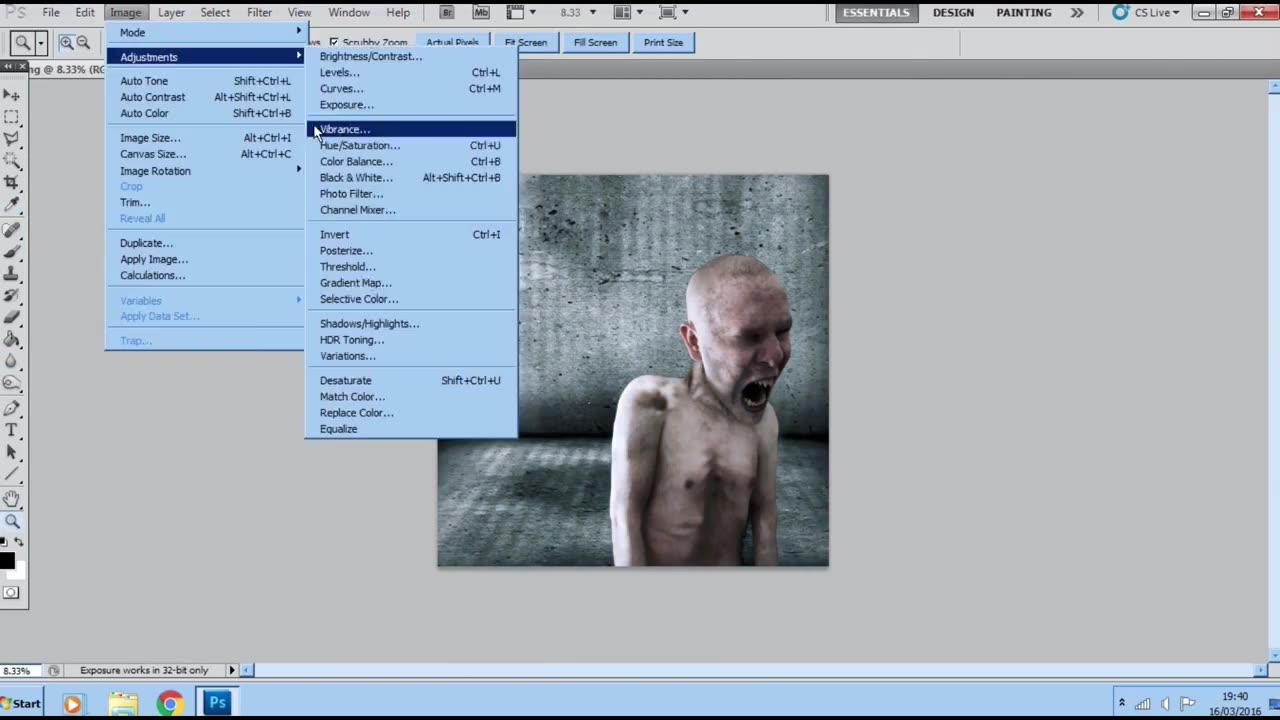The image size is (1280, 720).
Task: Launch Mini Bridge from top bar
Action: click(x=481, y=12)
